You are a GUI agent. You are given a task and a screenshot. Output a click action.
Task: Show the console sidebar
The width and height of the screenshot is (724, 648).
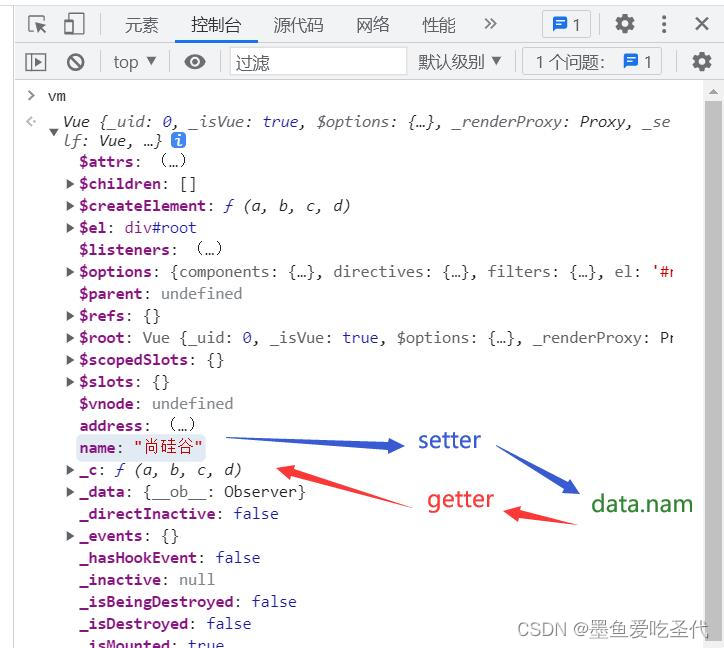pos(36,62)
